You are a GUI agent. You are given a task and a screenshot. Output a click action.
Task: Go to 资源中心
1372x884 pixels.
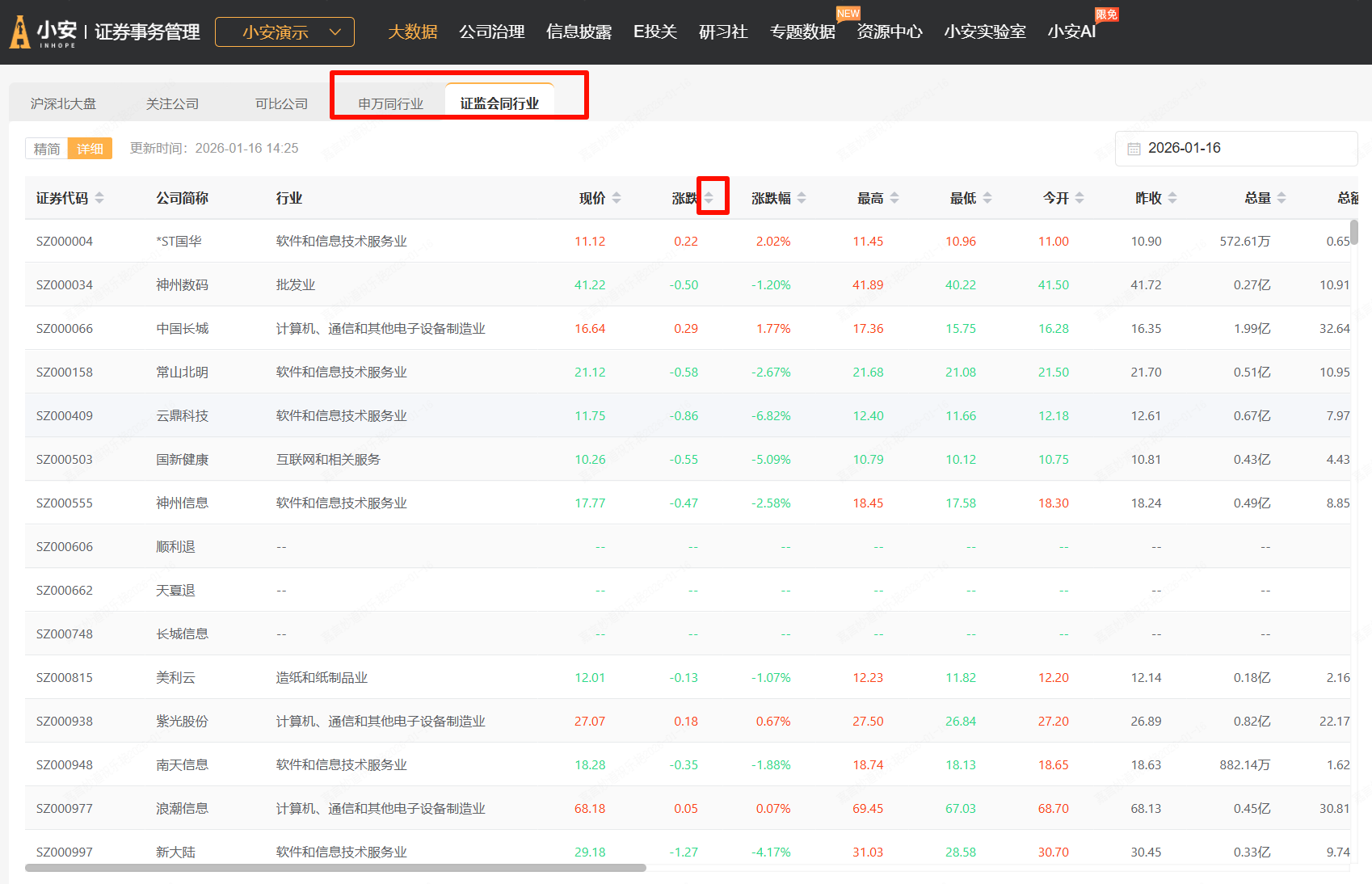(x=890, y=32)
